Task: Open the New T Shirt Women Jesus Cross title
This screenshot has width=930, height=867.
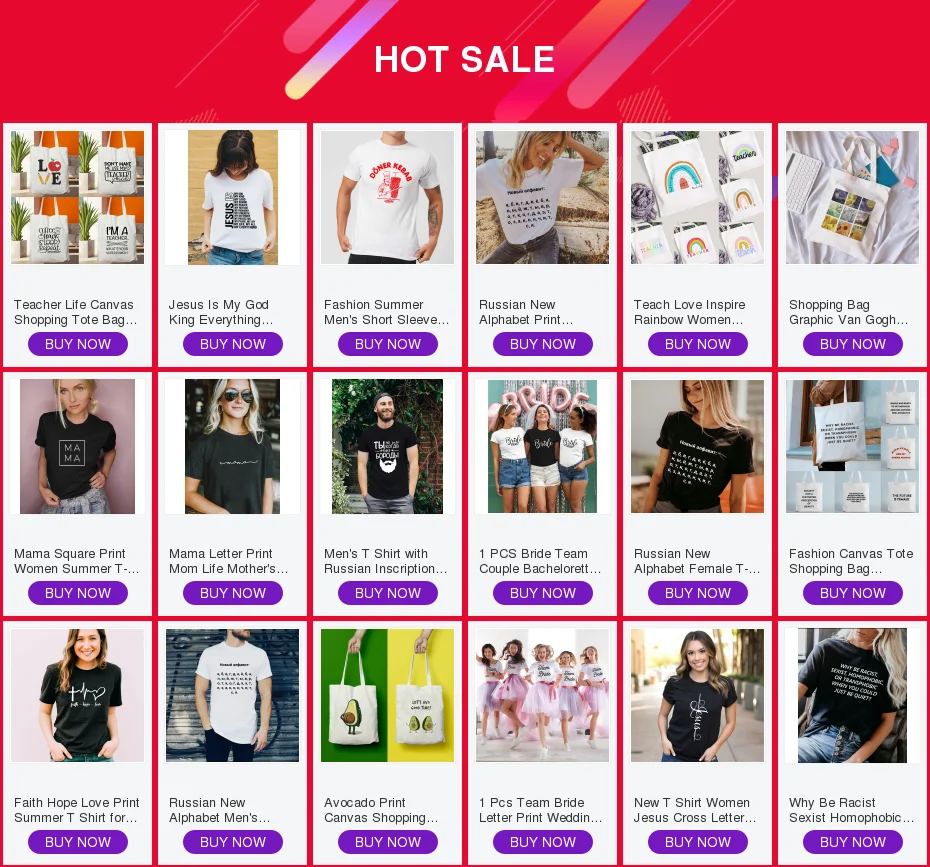Action: (x=695, y=810)
